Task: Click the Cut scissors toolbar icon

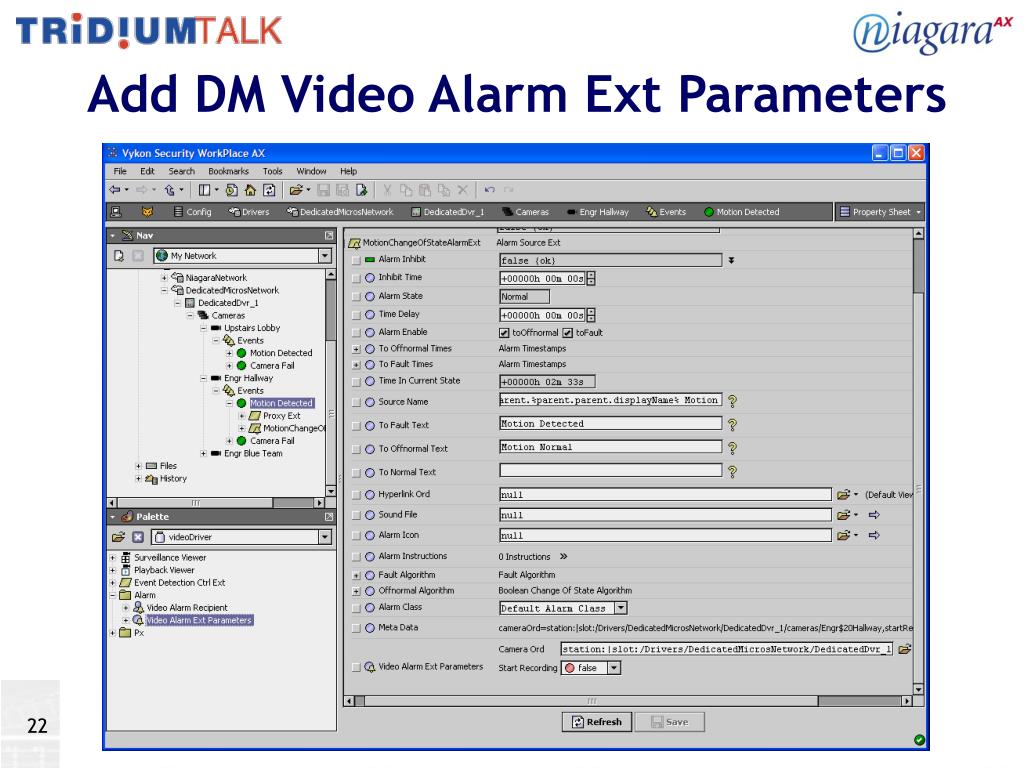Action: 387,190
